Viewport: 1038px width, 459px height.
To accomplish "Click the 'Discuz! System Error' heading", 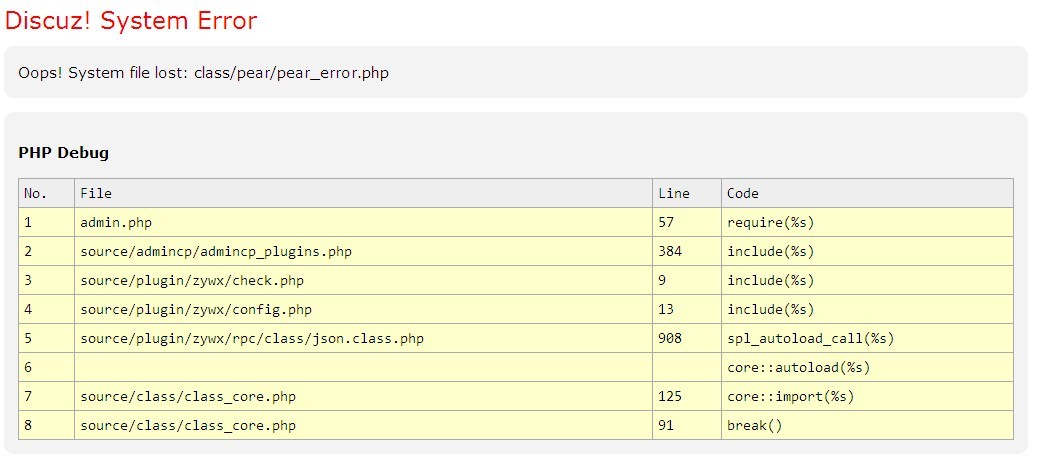I will click(x=130, y=21).
